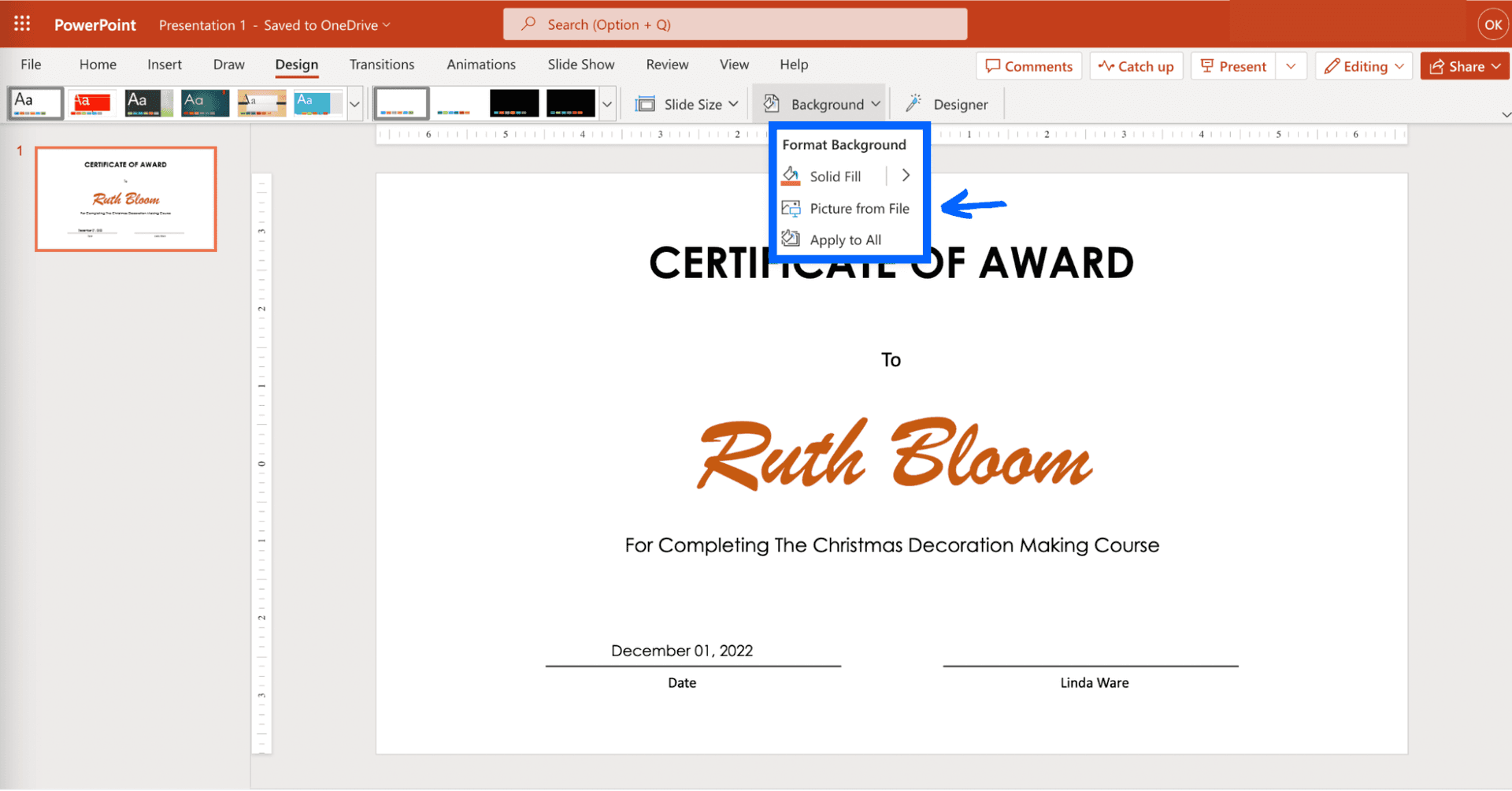The image size is (1512, 791).
Task: Click the Background format icon
Action: point(772,103)
